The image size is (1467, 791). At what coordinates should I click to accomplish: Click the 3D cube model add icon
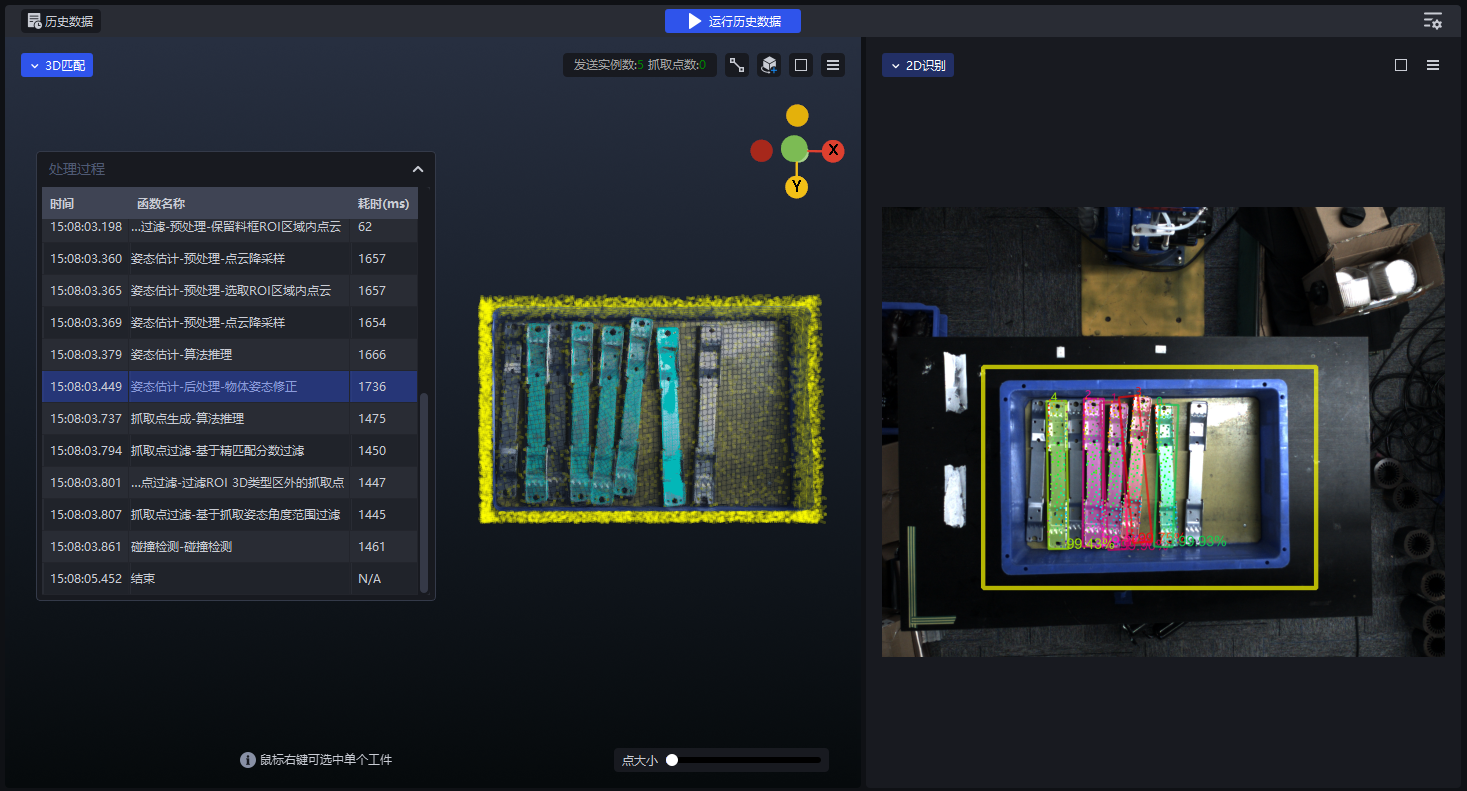tap(769, 65)
